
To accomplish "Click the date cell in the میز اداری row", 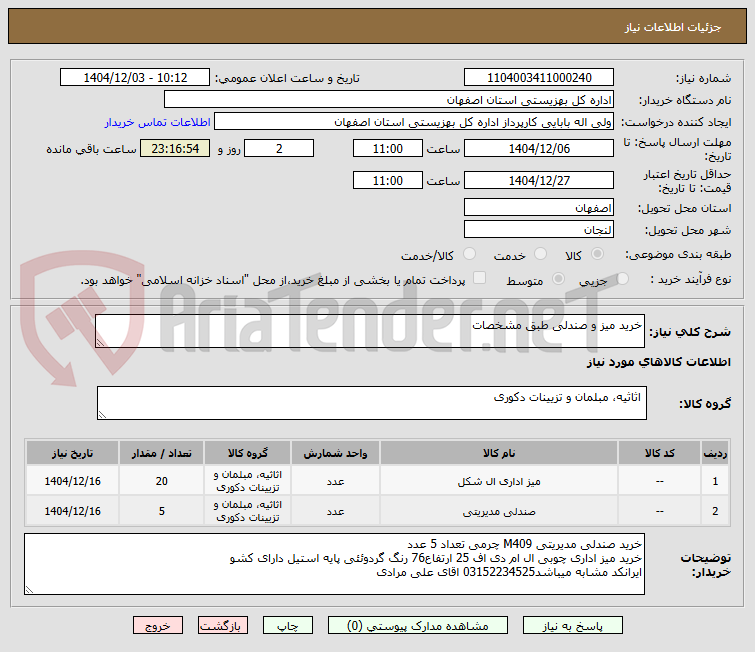I will click(x=72, y=481).
